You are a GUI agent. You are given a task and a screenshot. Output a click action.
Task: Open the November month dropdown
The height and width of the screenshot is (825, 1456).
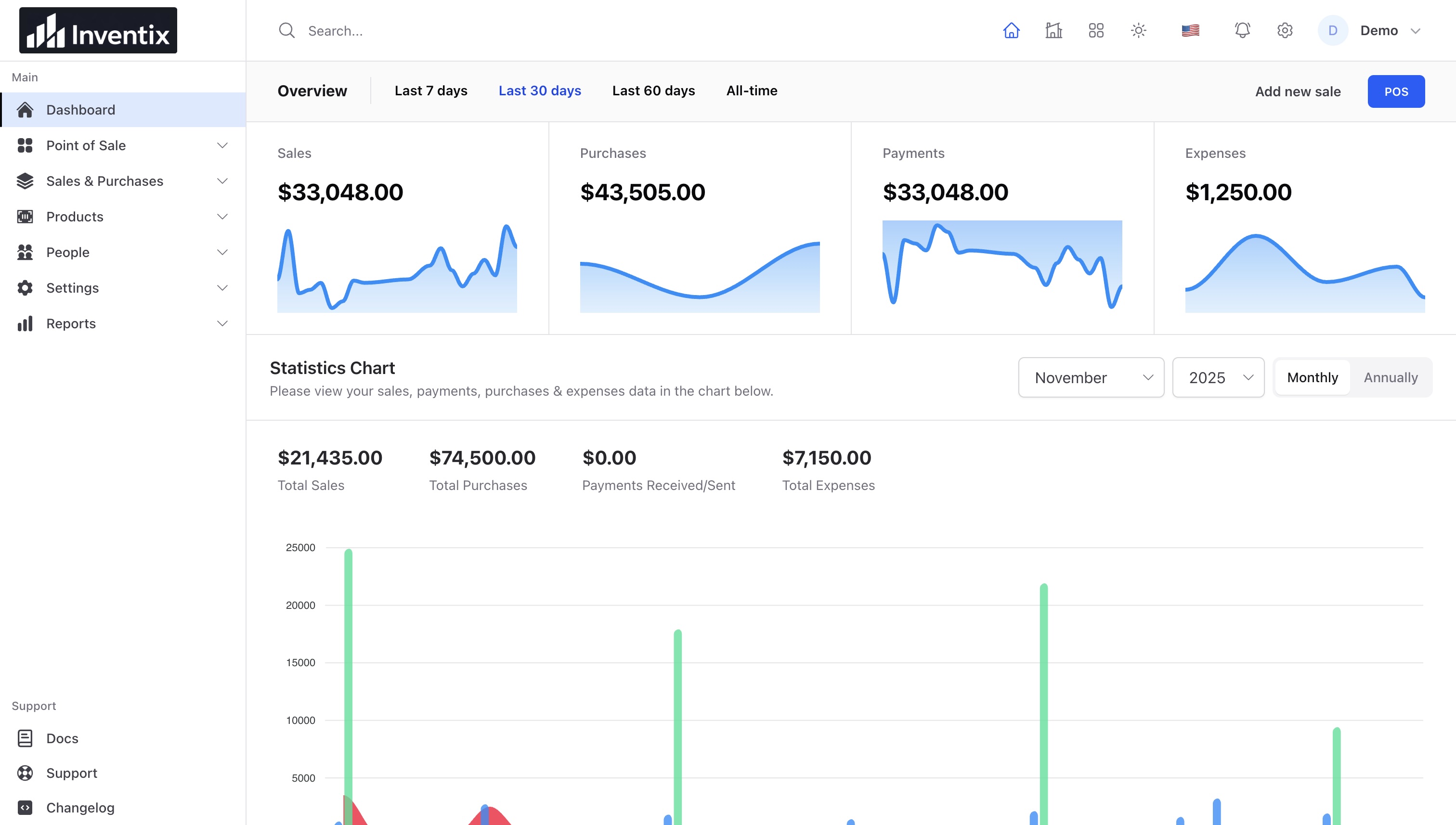pos(1091,377)
